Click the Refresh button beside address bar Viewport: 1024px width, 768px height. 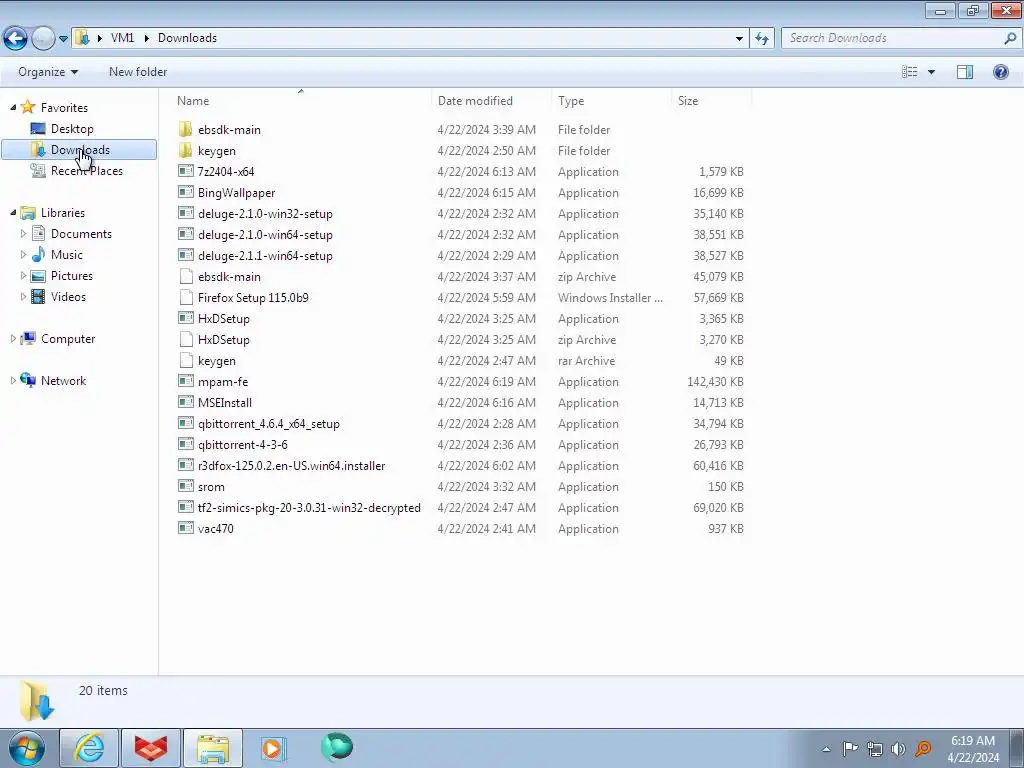coord(761,39)
